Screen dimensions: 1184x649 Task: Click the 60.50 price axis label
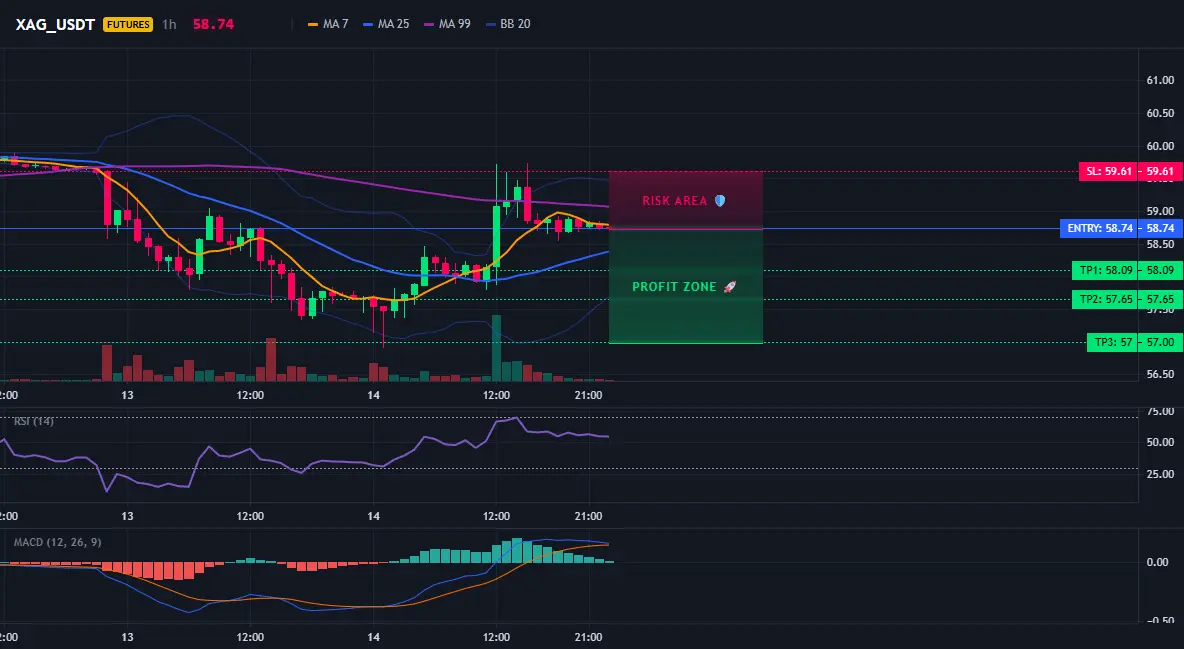pyautogui.click(x=1160, y=113)
